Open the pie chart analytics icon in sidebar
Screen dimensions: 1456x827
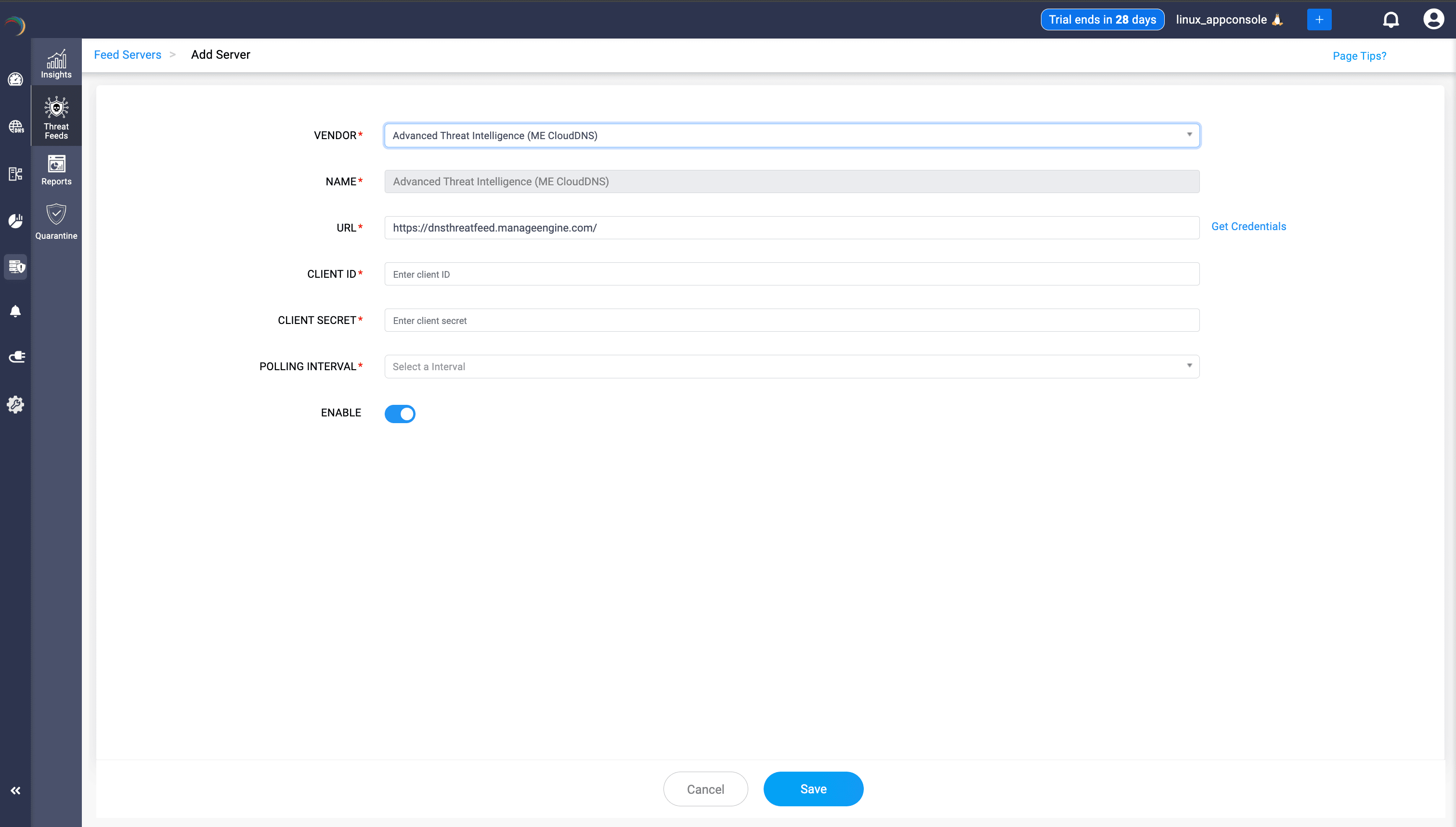[x=15, y=221]
